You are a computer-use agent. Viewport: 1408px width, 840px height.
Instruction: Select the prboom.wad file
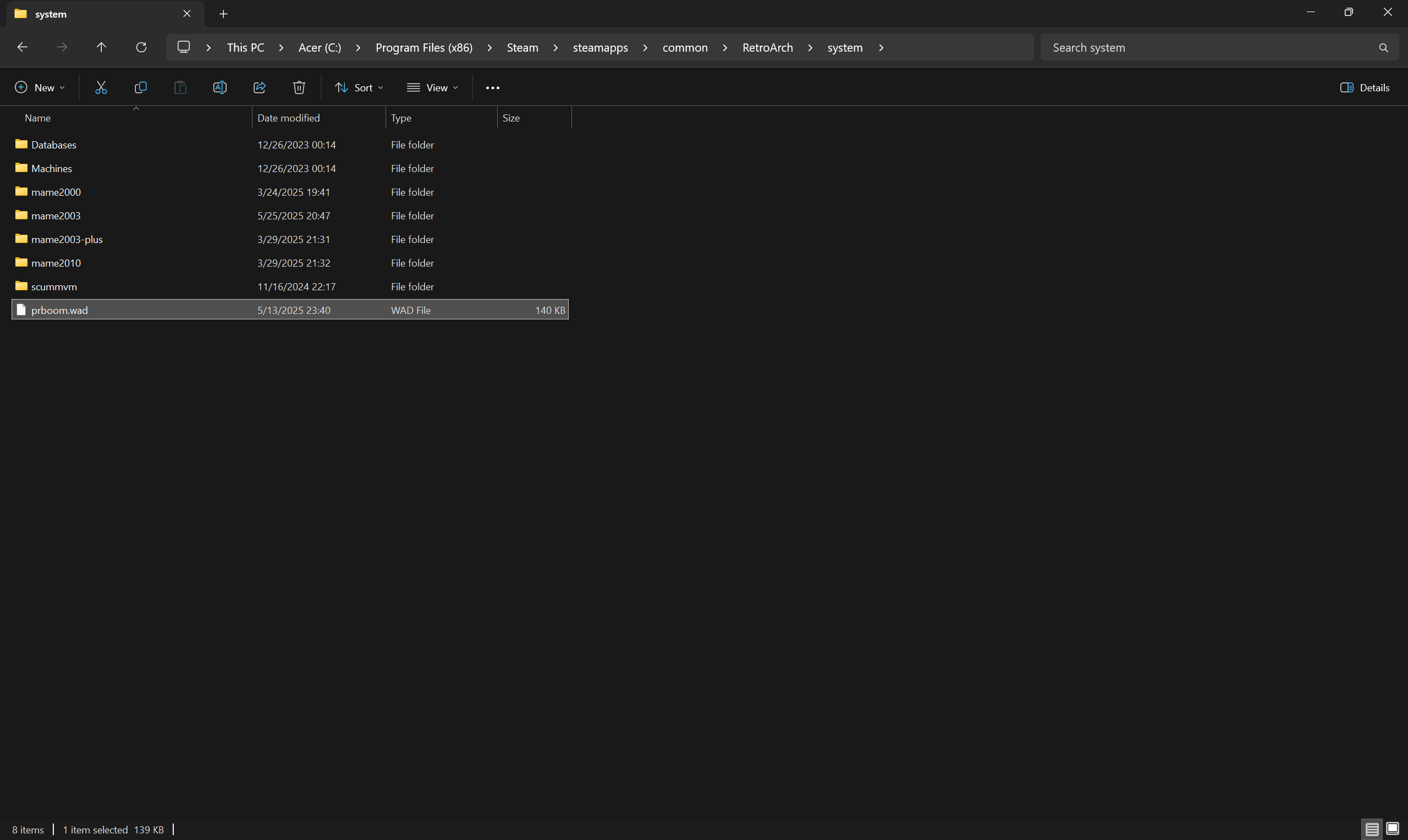coord(290,310)
